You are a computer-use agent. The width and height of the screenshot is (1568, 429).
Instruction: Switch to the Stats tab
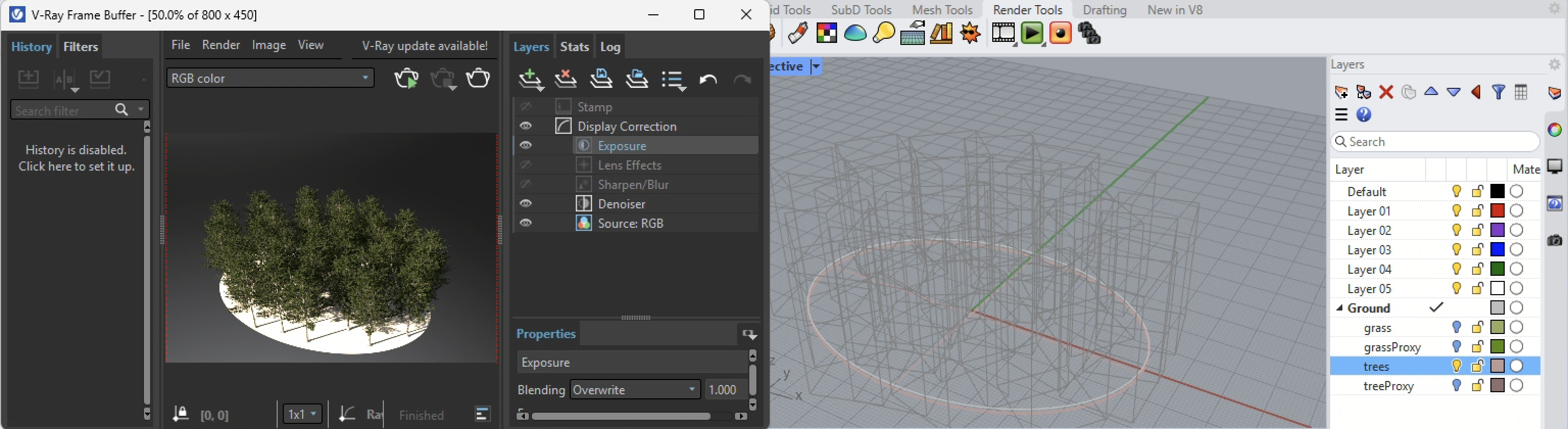[574, 47]
